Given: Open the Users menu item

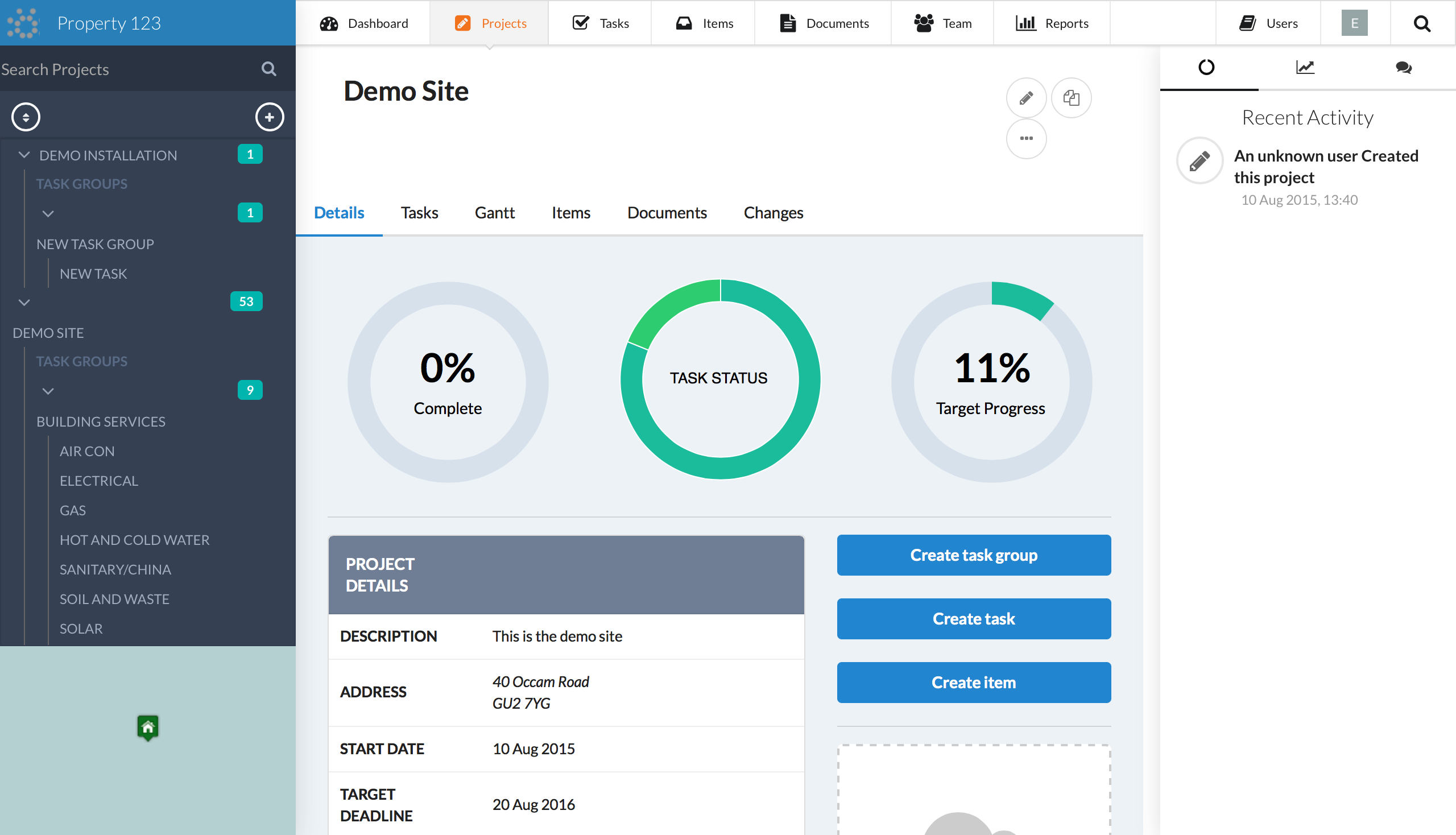Looking at the screenshot, I should 1268,23.
